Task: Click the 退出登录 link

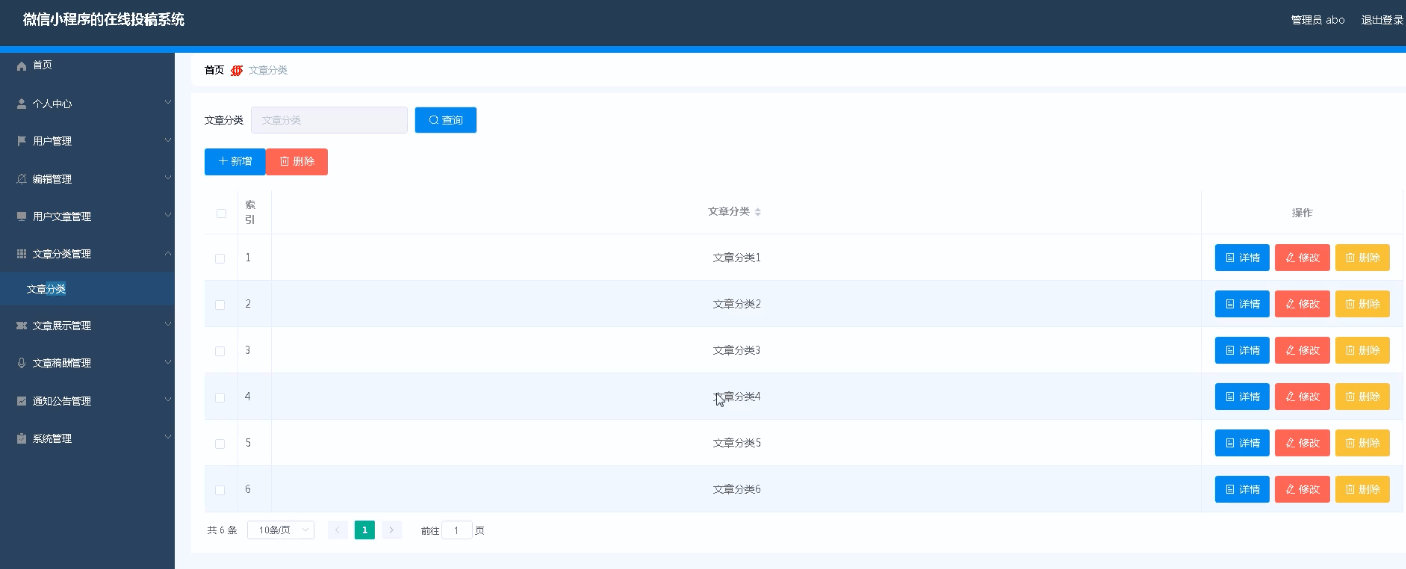Action: tap(1381, 20)
